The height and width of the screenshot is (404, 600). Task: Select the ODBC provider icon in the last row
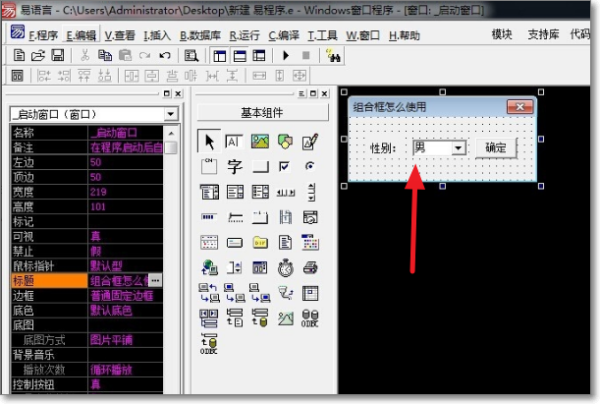[x=209, y=343]
